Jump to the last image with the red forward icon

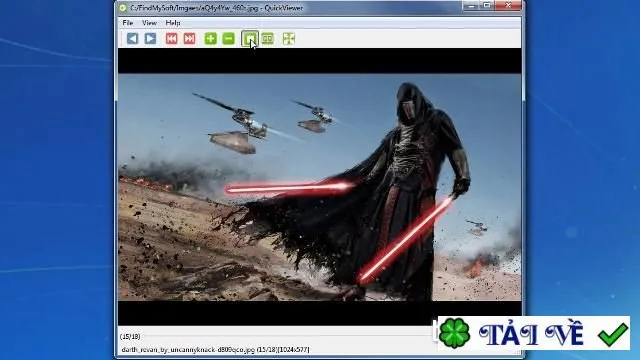point(189,39)
